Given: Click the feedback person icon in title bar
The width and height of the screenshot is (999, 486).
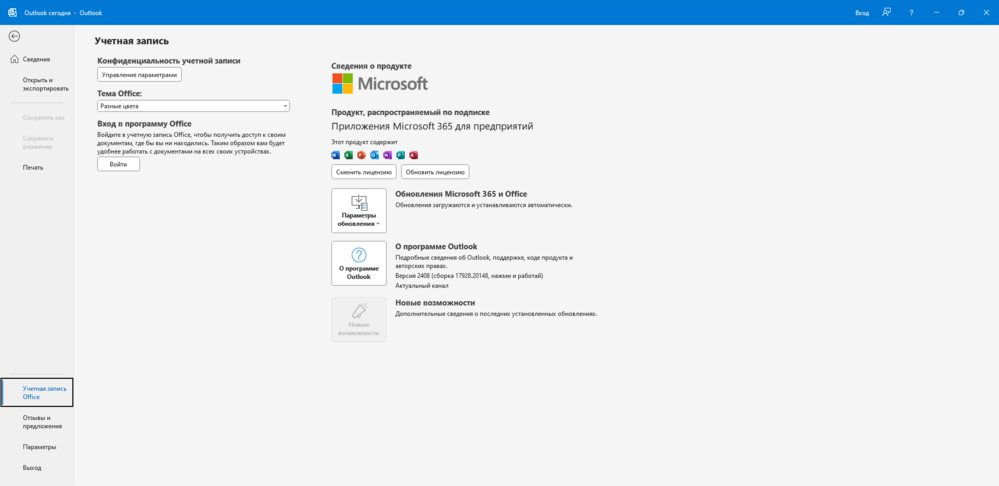Looking at the screenshot, I should (x=886, y=12).
